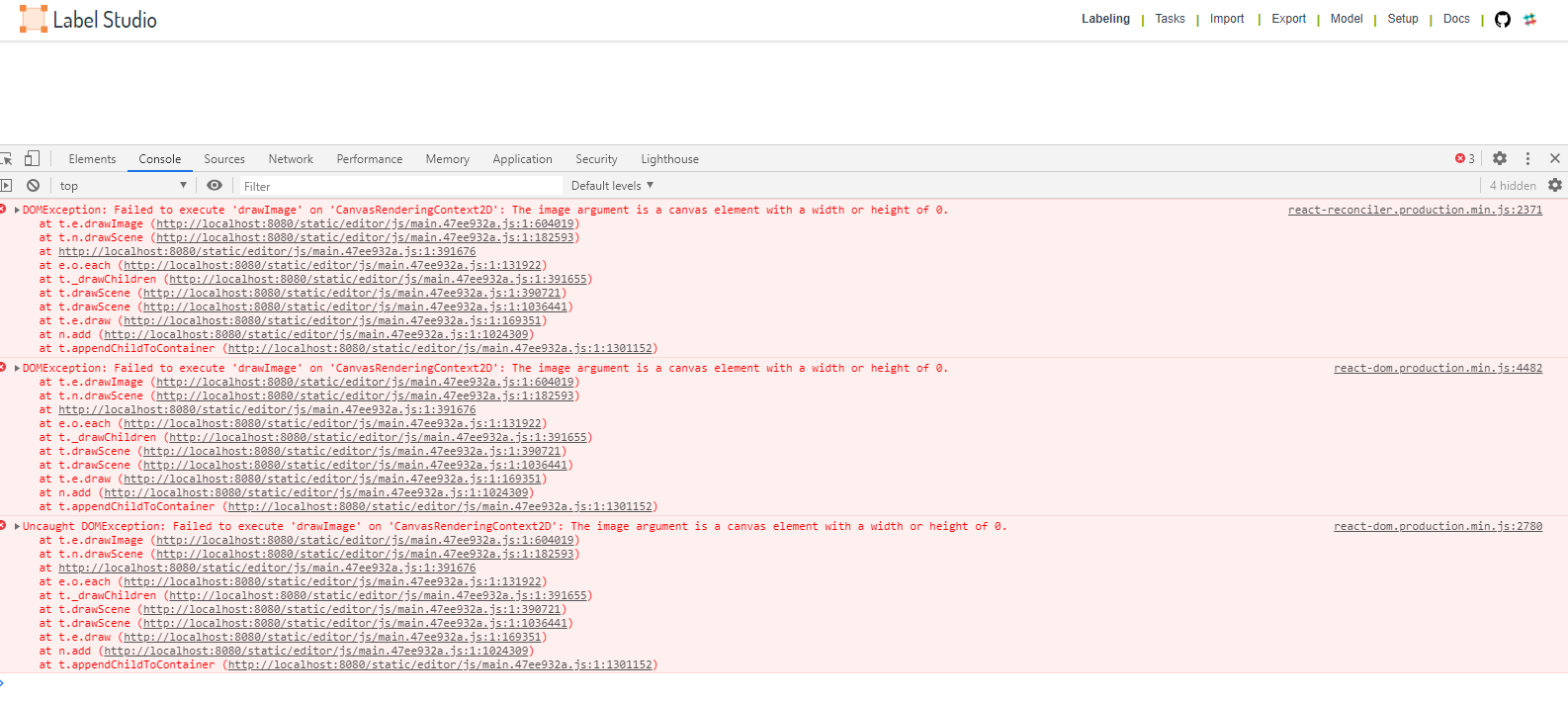Close the DevTools panel

(x=1555, y=158)
